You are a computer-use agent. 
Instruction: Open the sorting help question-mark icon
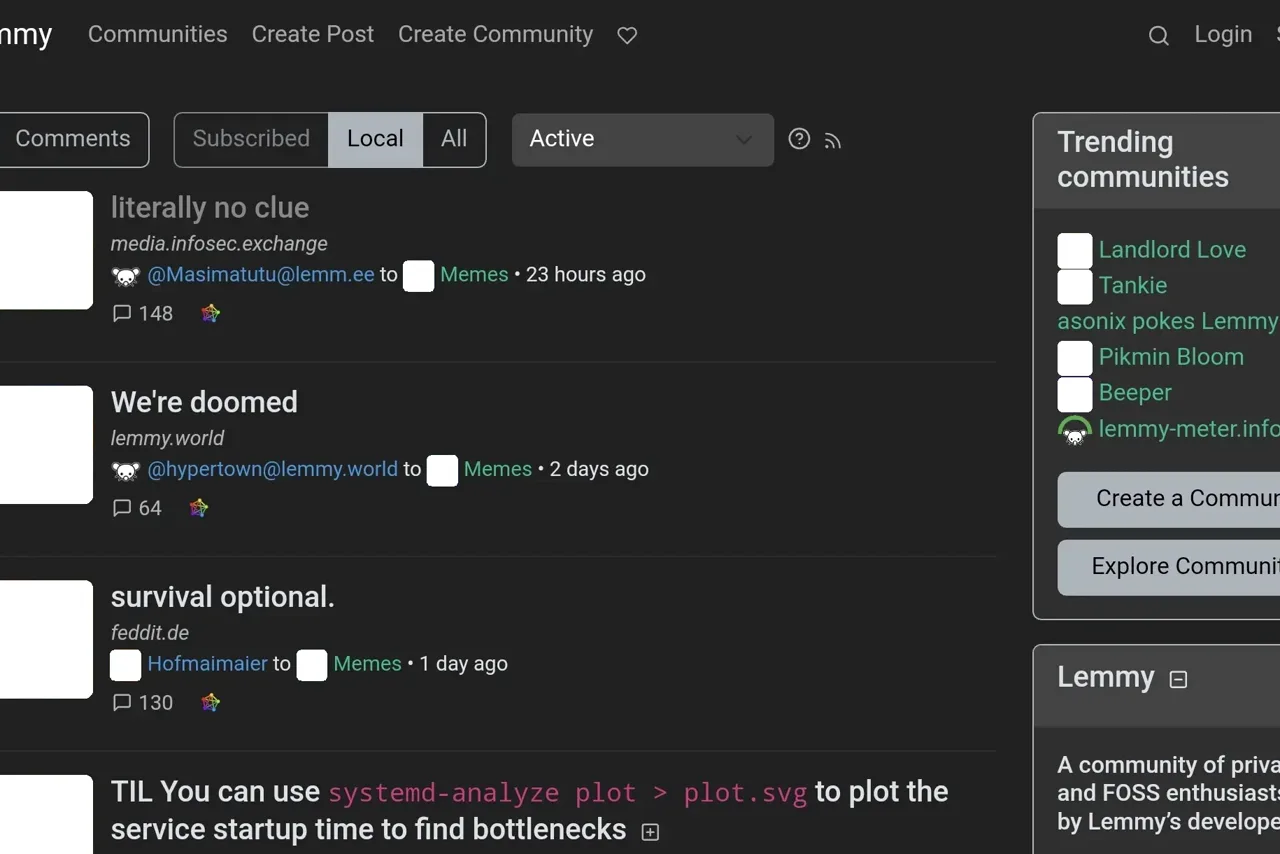pyautogui.click(x=799, y=139)
